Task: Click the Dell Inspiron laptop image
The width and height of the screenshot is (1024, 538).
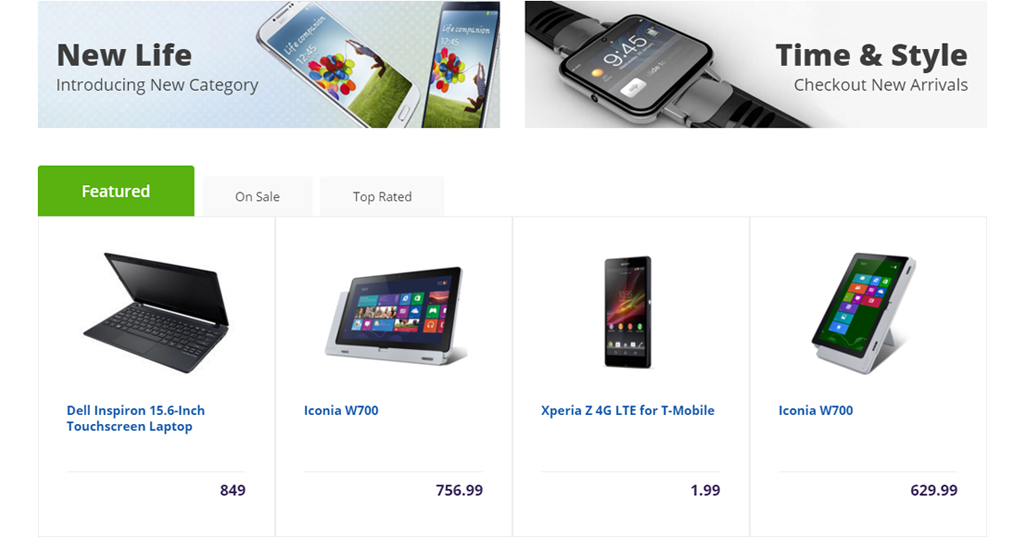Action: pos(157,313)
